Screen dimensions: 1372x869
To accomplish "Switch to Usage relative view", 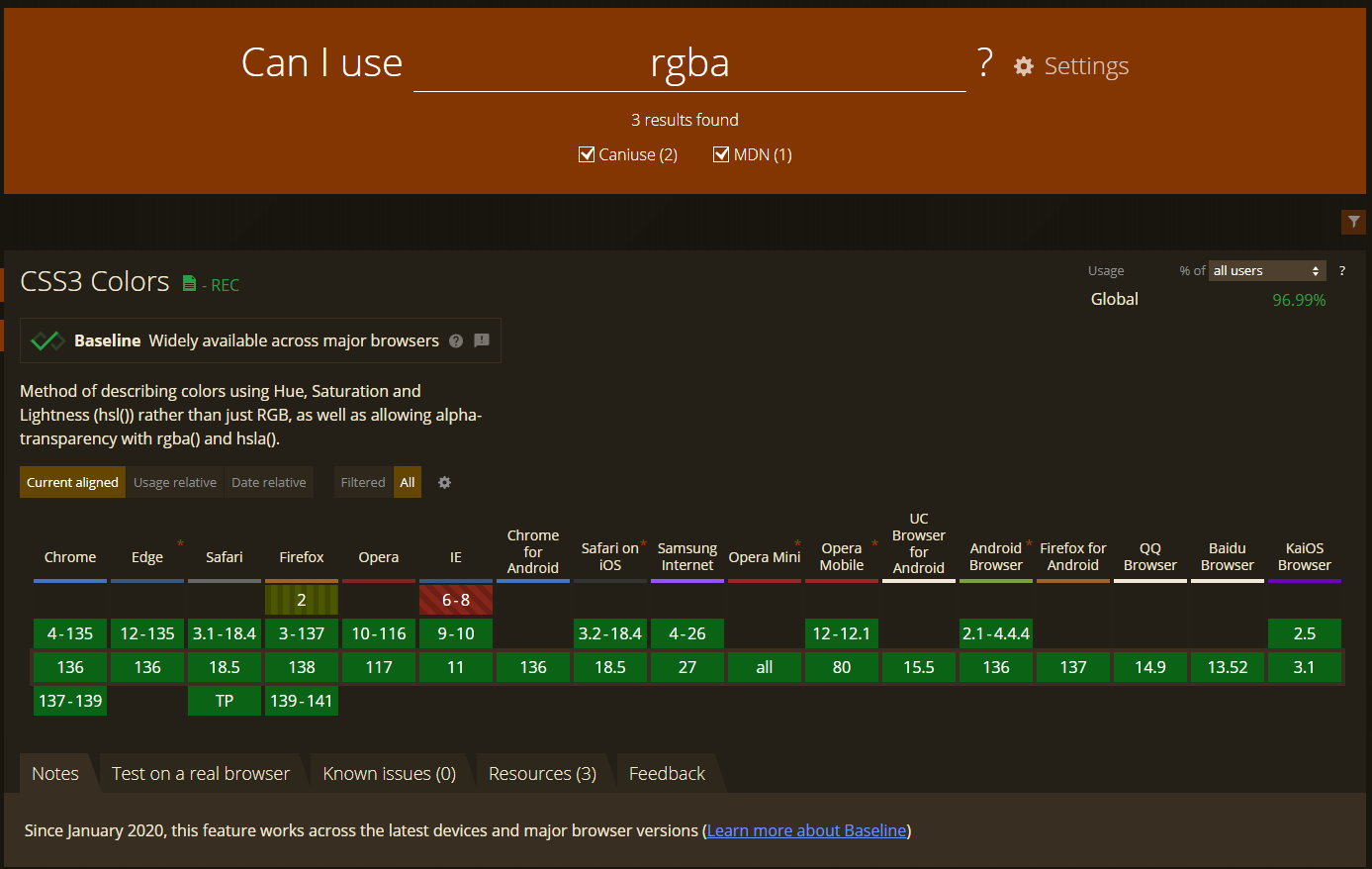I will 175,482.
